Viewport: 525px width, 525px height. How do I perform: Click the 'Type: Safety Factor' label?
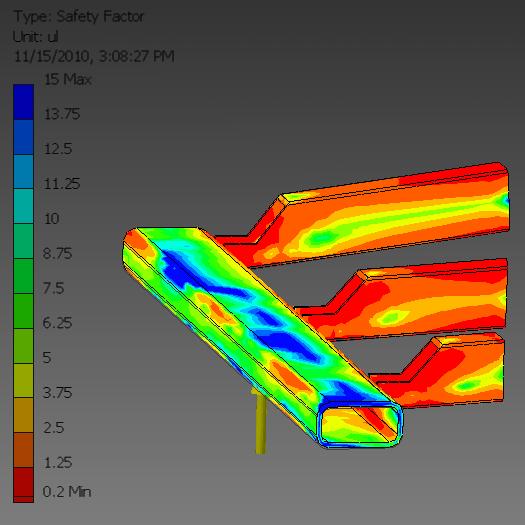[x=79, y=17]
